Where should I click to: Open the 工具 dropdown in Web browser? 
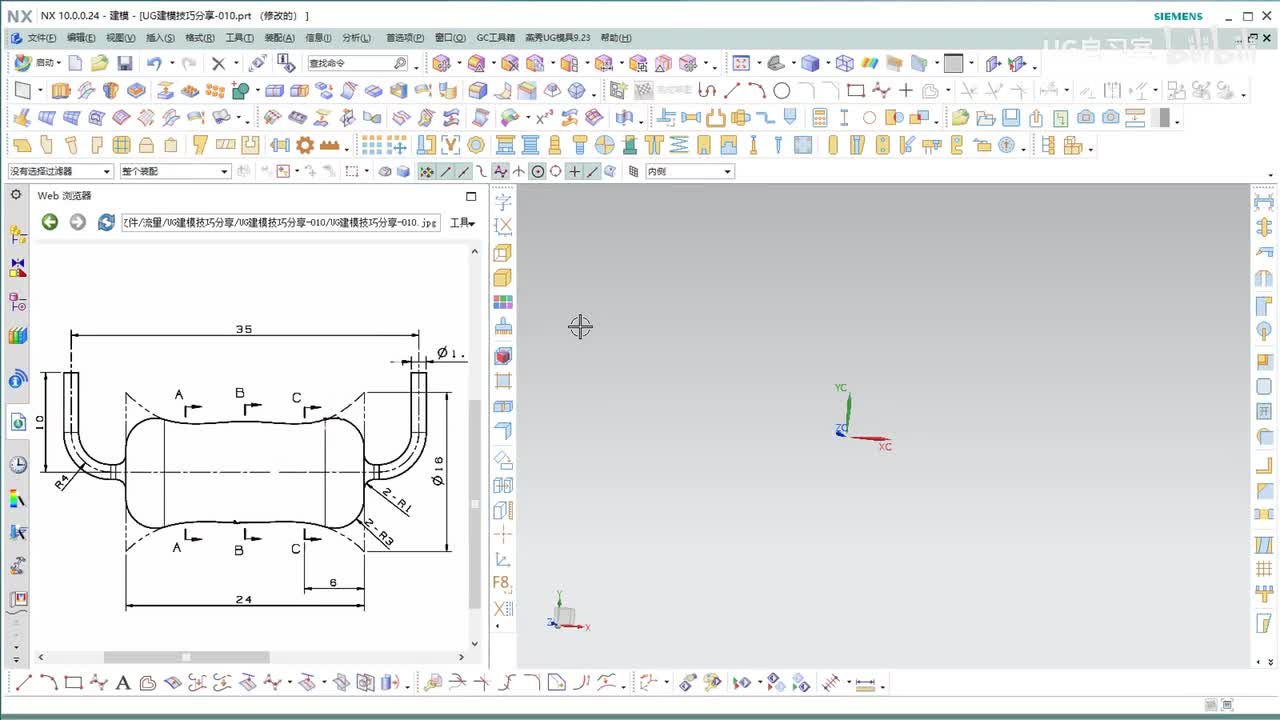point(462,223)
